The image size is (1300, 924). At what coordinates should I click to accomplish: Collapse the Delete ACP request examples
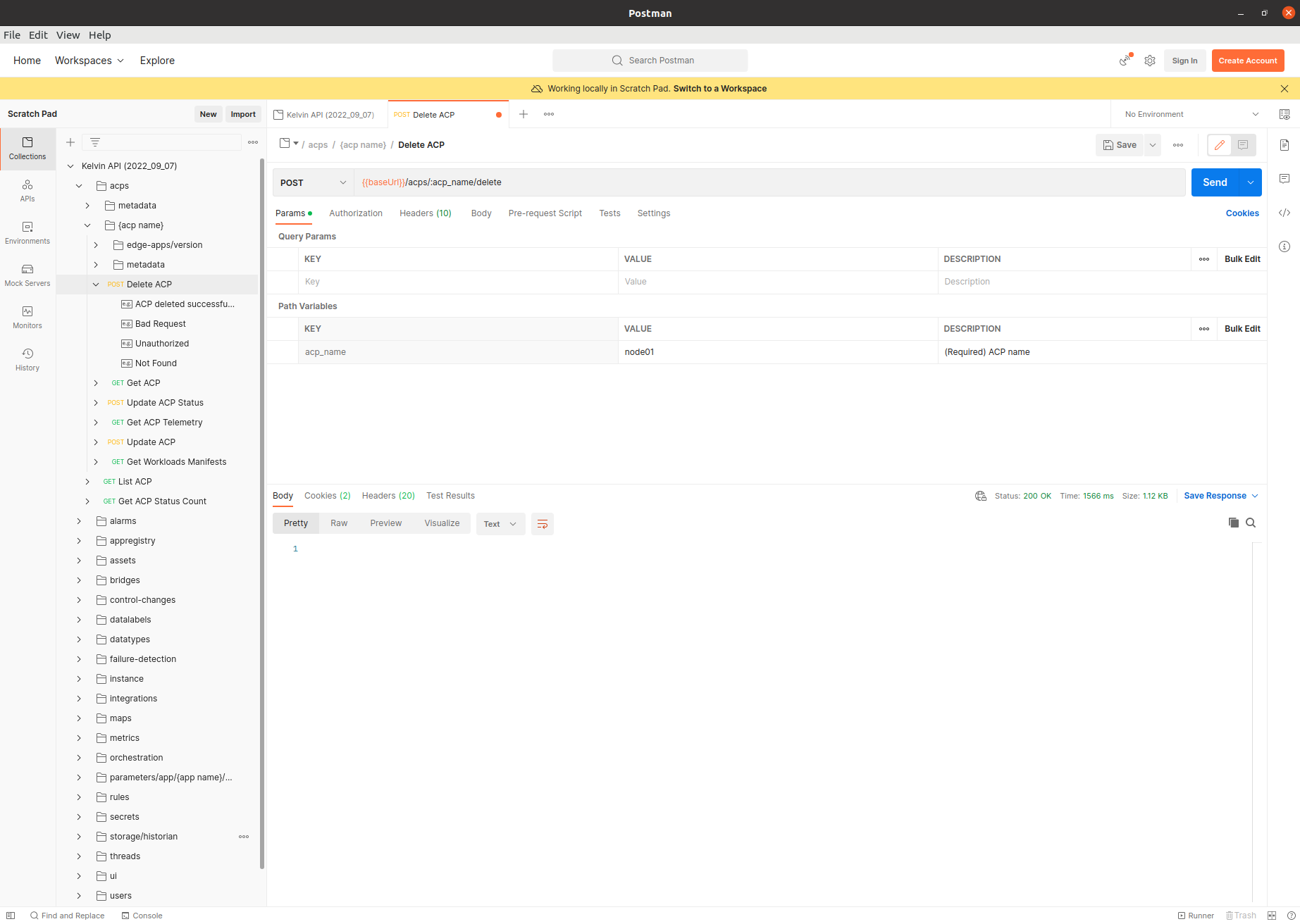(x=96, y=284)
